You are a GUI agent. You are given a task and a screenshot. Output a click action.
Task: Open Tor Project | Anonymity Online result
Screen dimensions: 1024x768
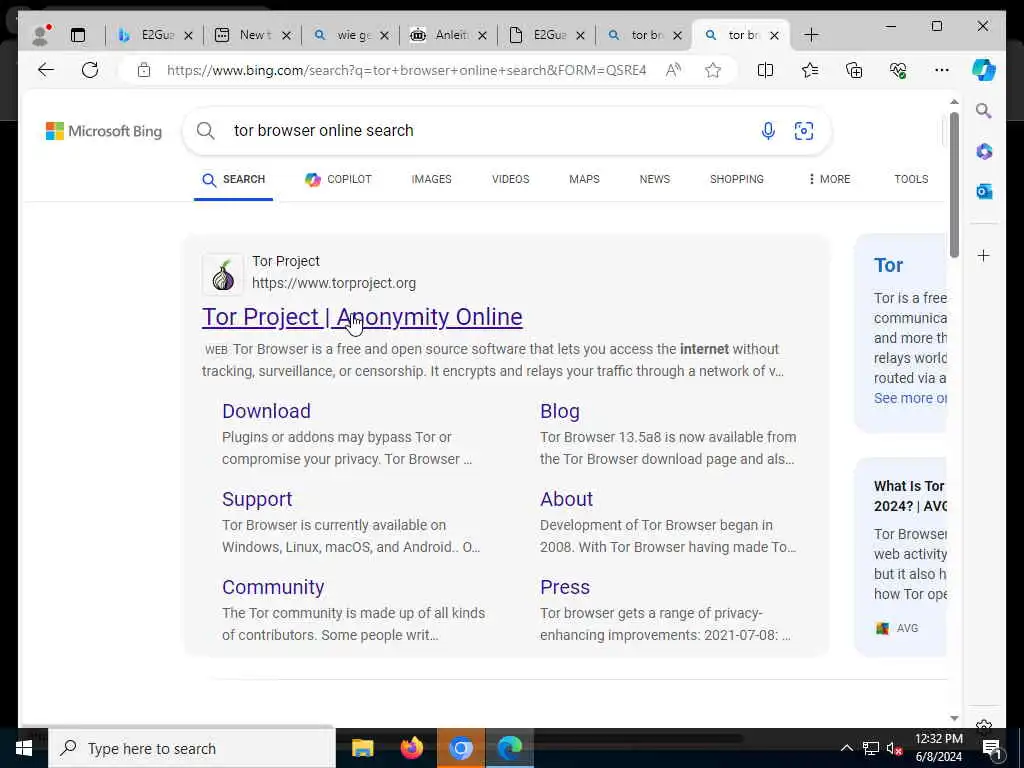pyautogui.click(x=362, y=317)
